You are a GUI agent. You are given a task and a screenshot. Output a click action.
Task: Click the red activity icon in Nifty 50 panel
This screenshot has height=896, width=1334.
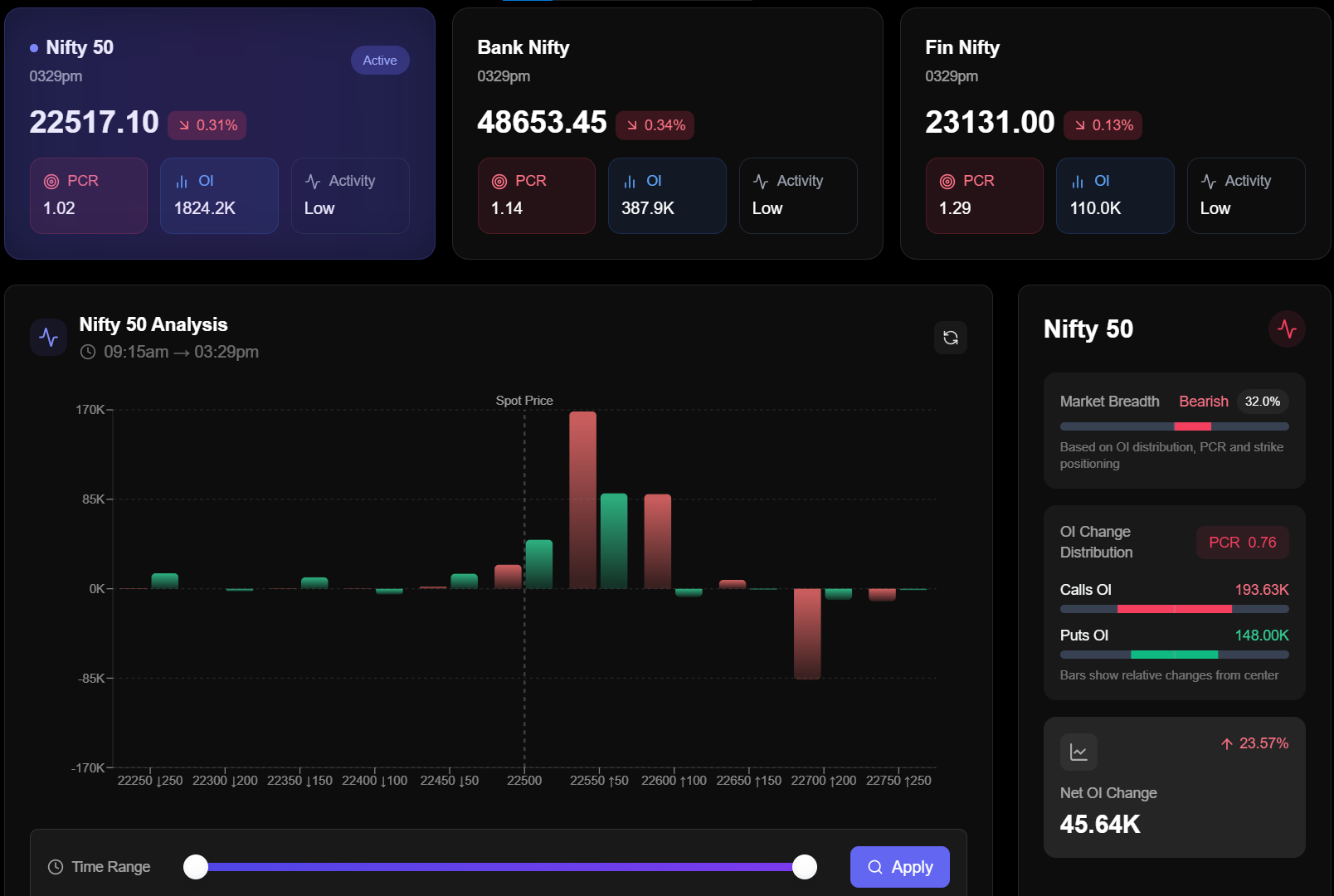[1287, 329]
